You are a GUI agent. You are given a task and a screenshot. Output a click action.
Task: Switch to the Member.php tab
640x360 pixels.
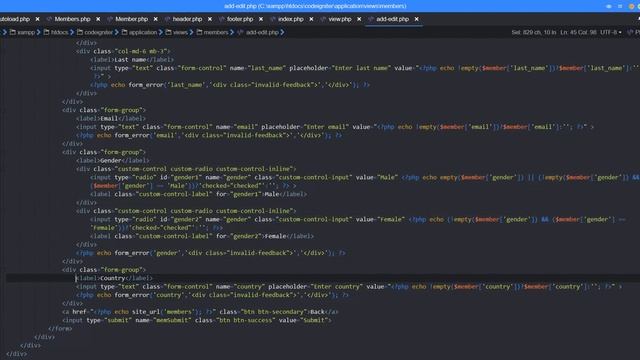[131, 19]
